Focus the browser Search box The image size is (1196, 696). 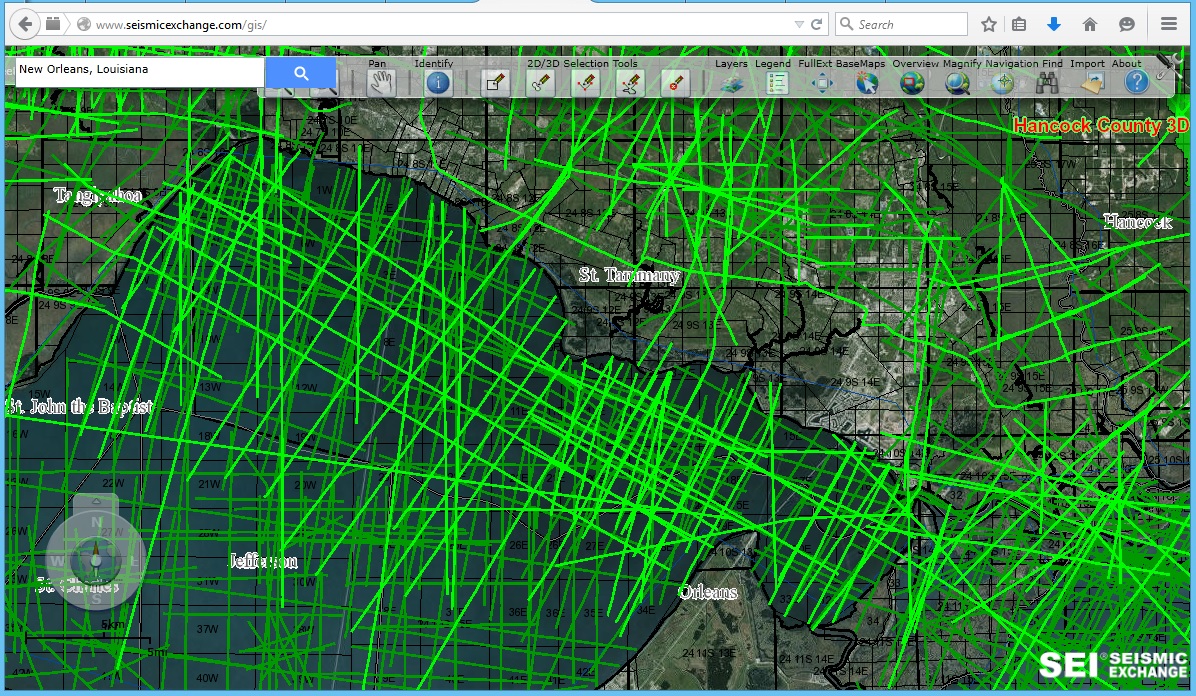pos(902,24)
